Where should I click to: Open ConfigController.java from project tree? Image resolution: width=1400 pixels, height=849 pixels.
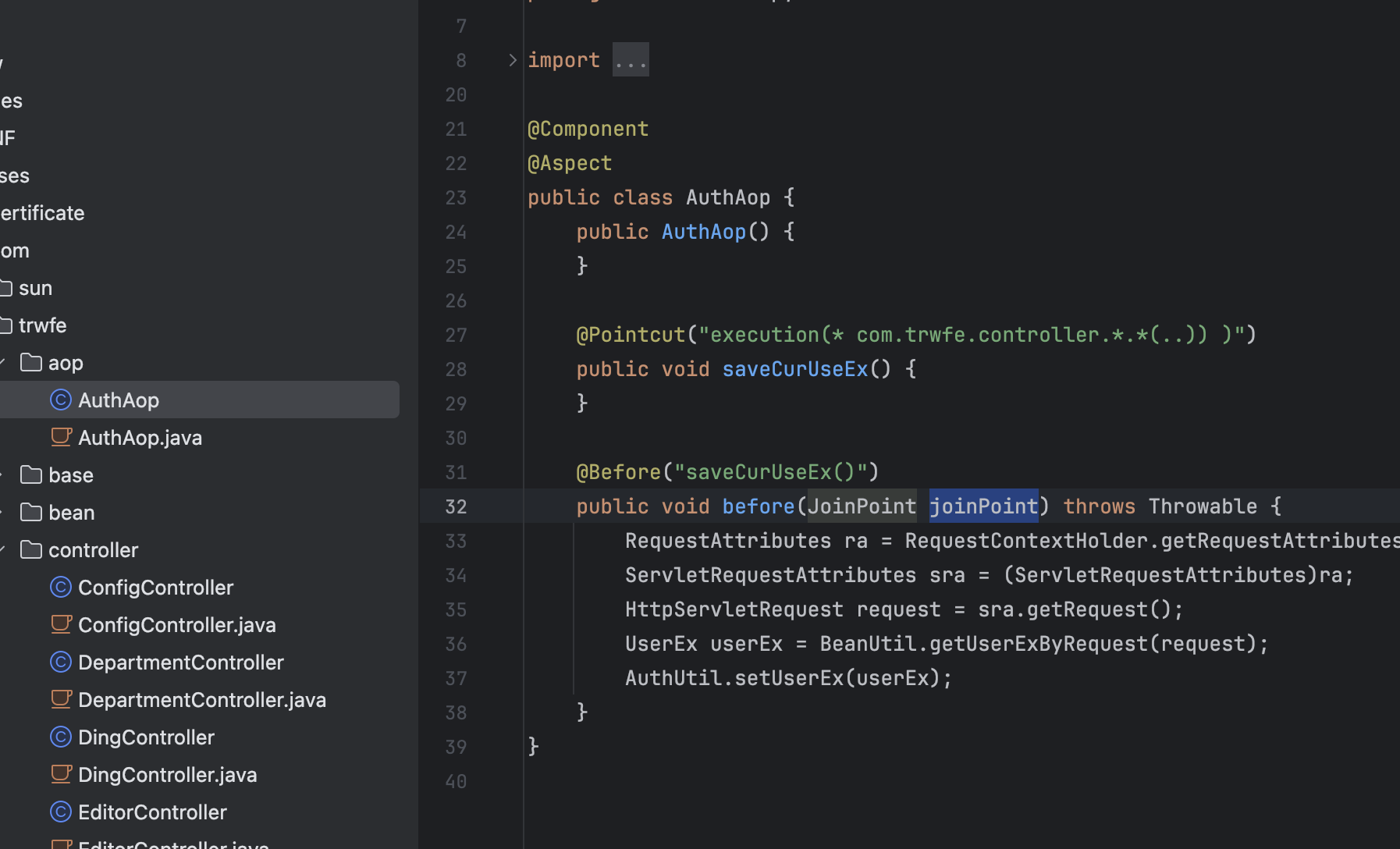[x=176, y=625]
